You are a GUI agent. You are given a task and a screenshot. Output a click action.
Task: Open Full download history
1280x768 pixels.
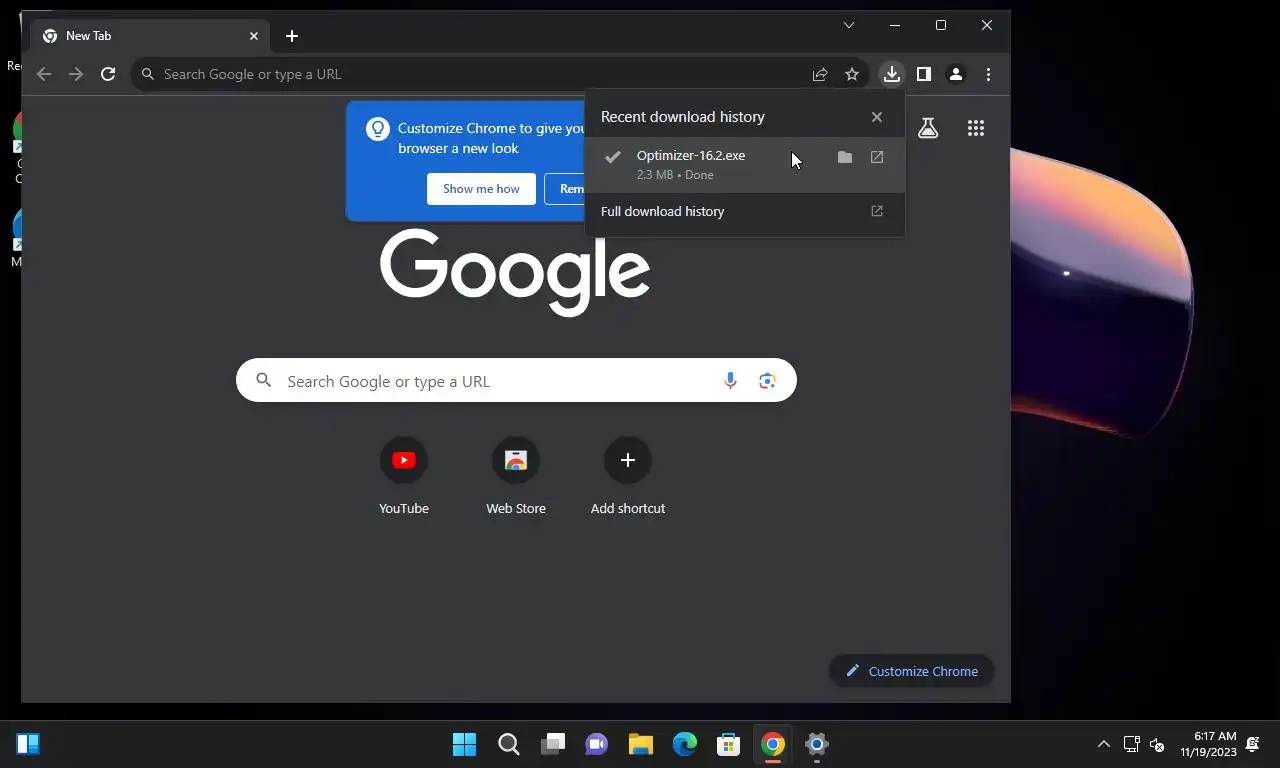[x=745, y=211]
